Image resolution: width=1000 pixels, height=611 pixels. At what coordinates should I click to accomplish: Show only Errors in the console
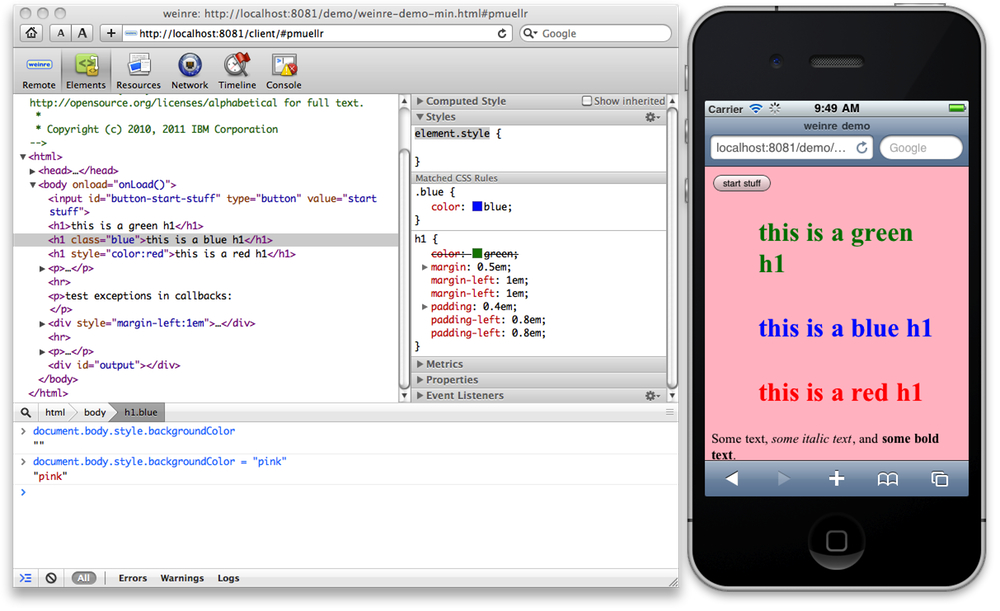[x=132, y=577]
